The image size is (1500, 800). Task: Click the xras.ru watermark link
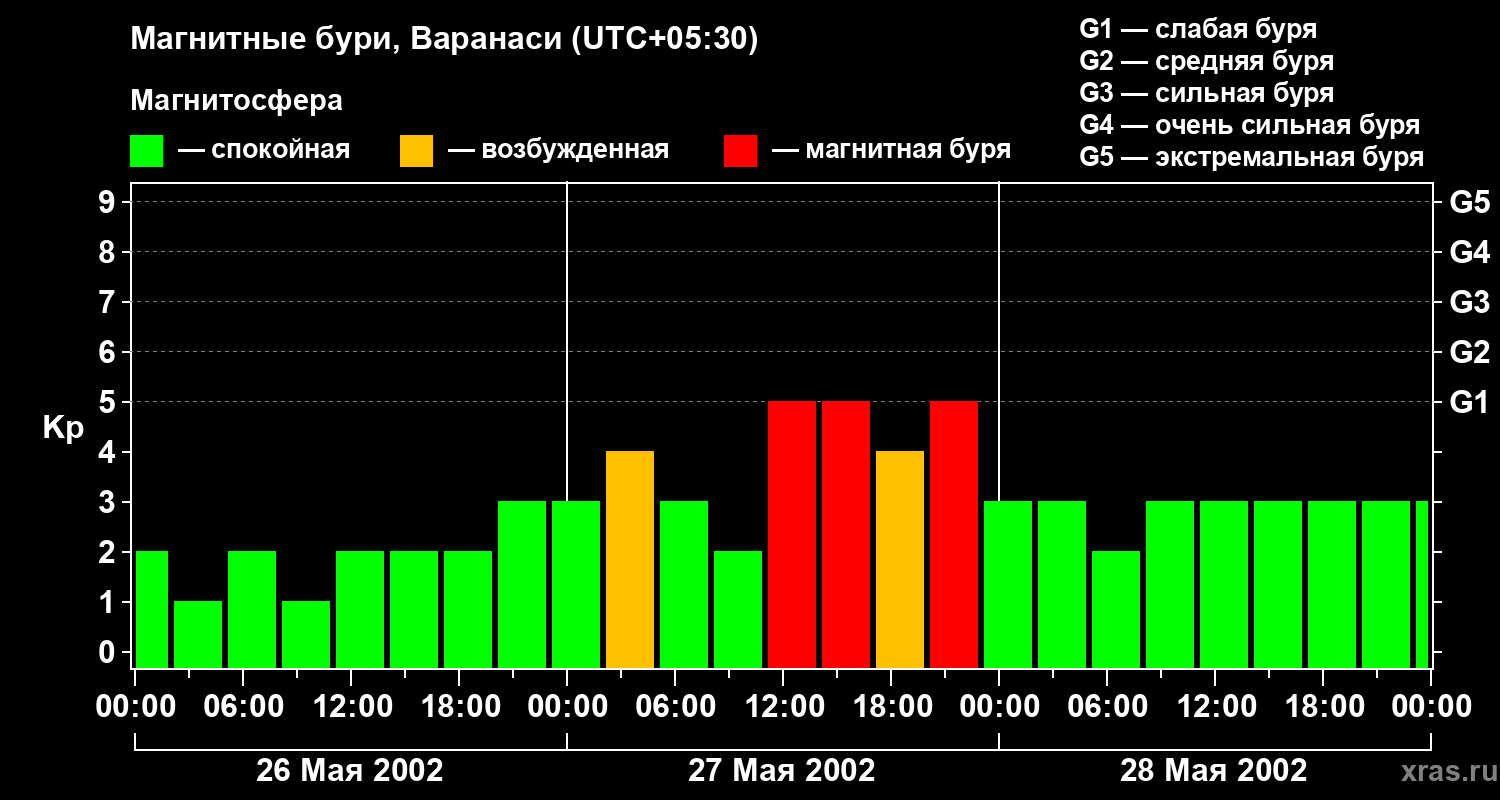[x=1447, y=771]
